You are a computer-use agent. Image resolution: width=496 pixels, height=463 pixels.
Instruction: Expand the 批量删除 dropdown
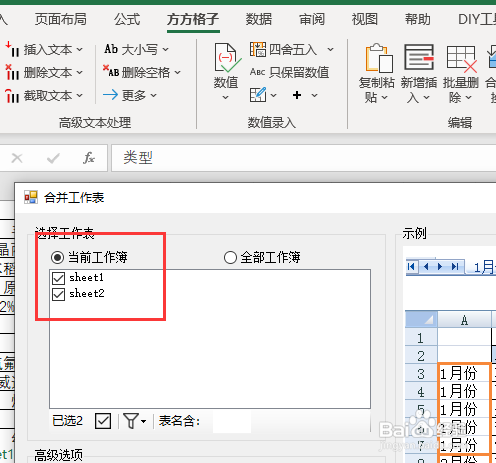coord(468,98)
